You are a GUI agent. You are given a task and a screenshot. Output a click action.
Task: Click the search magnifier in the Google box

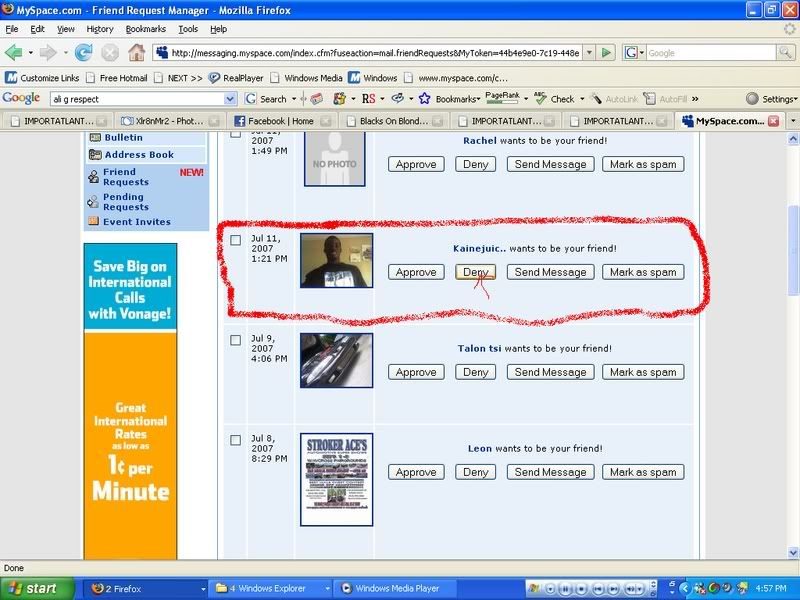(785, 53)
